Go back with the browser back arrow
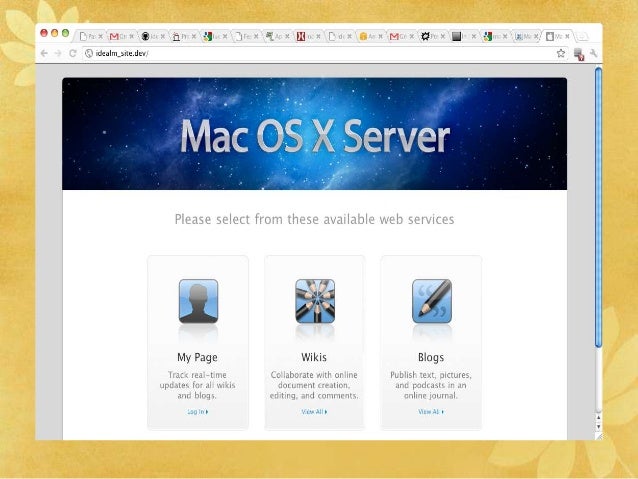Image resolution: width=638 pixels, height=479 pixels. tap(44, 53)
